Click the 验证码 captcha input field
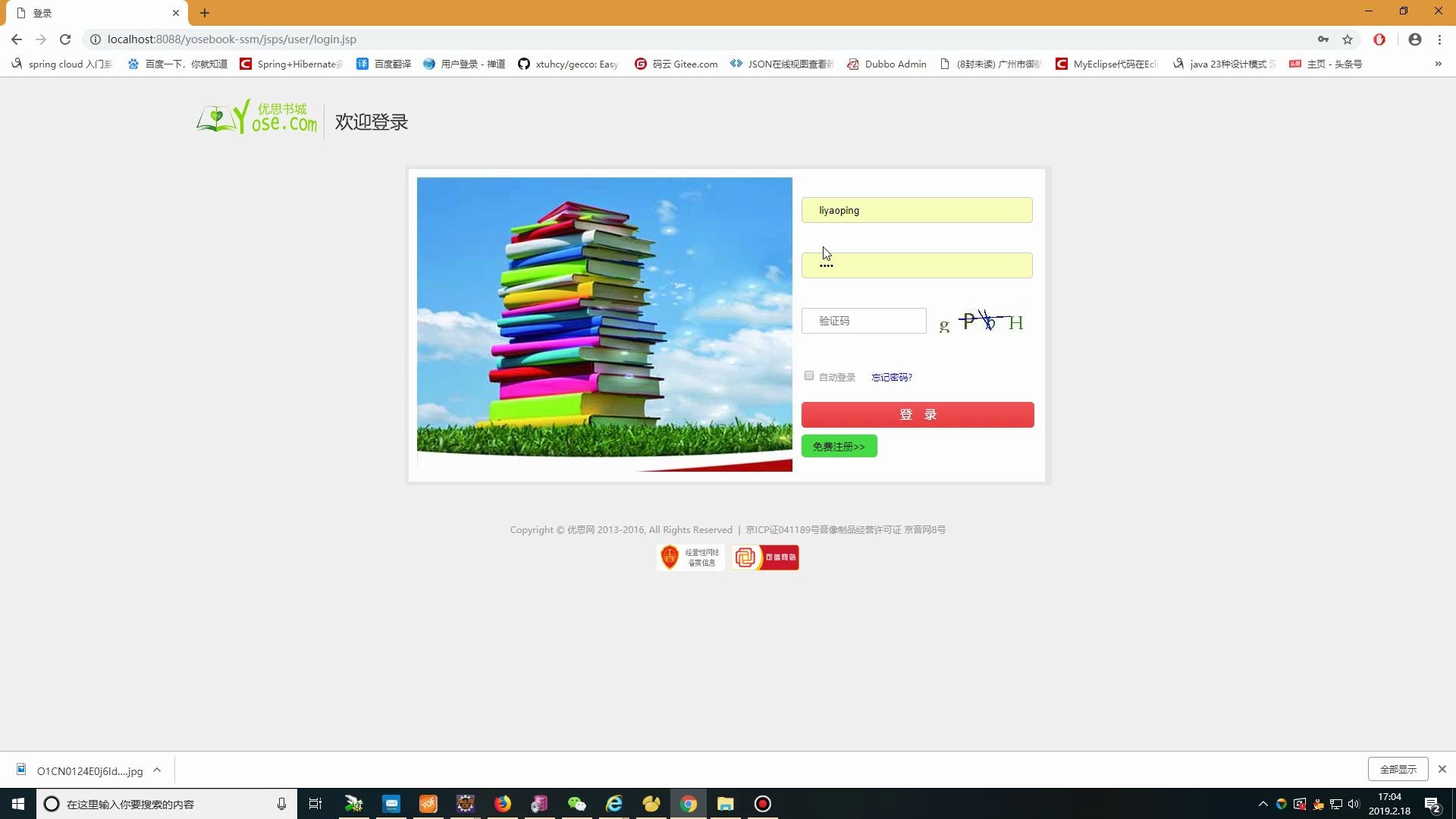The image size is (1456, 819). [x=864, y=321]
